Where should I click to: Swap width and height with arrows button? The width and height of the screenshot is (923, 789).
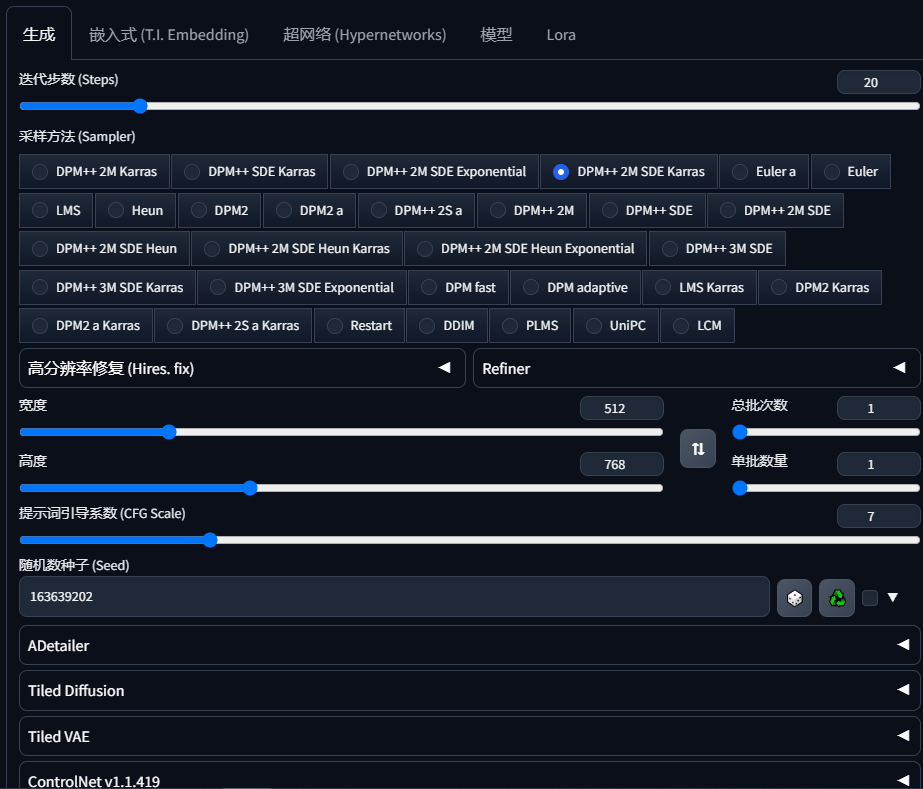(x=698, y=449)
